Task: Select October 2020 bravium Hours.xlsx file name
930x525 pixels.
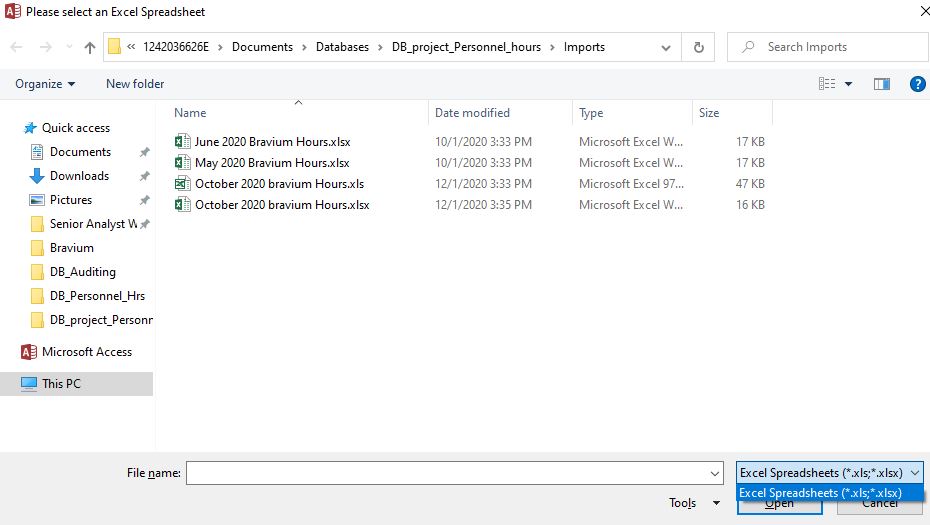Action: (282, 205)
